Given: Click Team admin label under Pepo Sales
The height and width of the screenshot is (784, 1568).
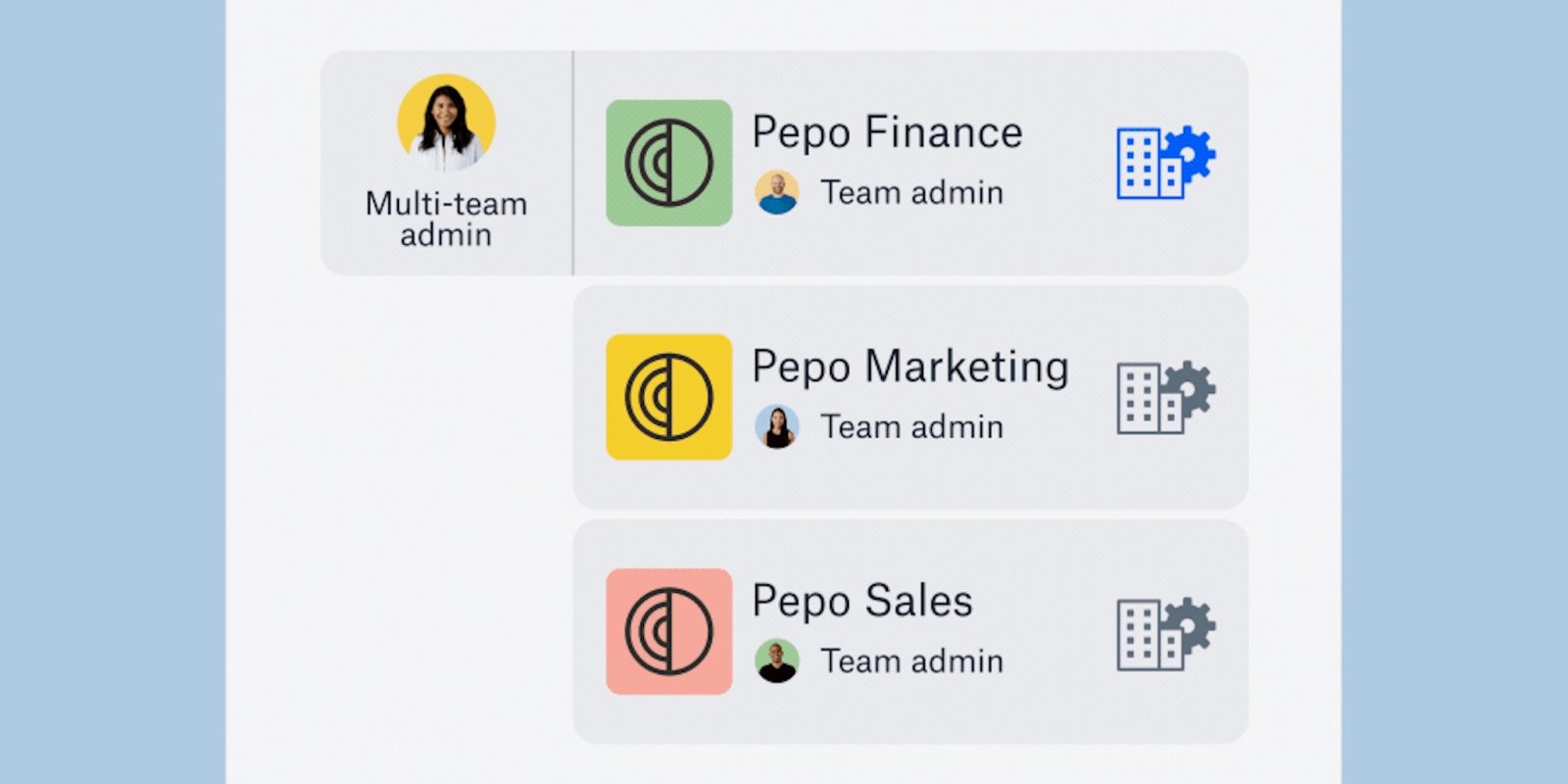Looking at the screenshot, I should tap(911, 661).
